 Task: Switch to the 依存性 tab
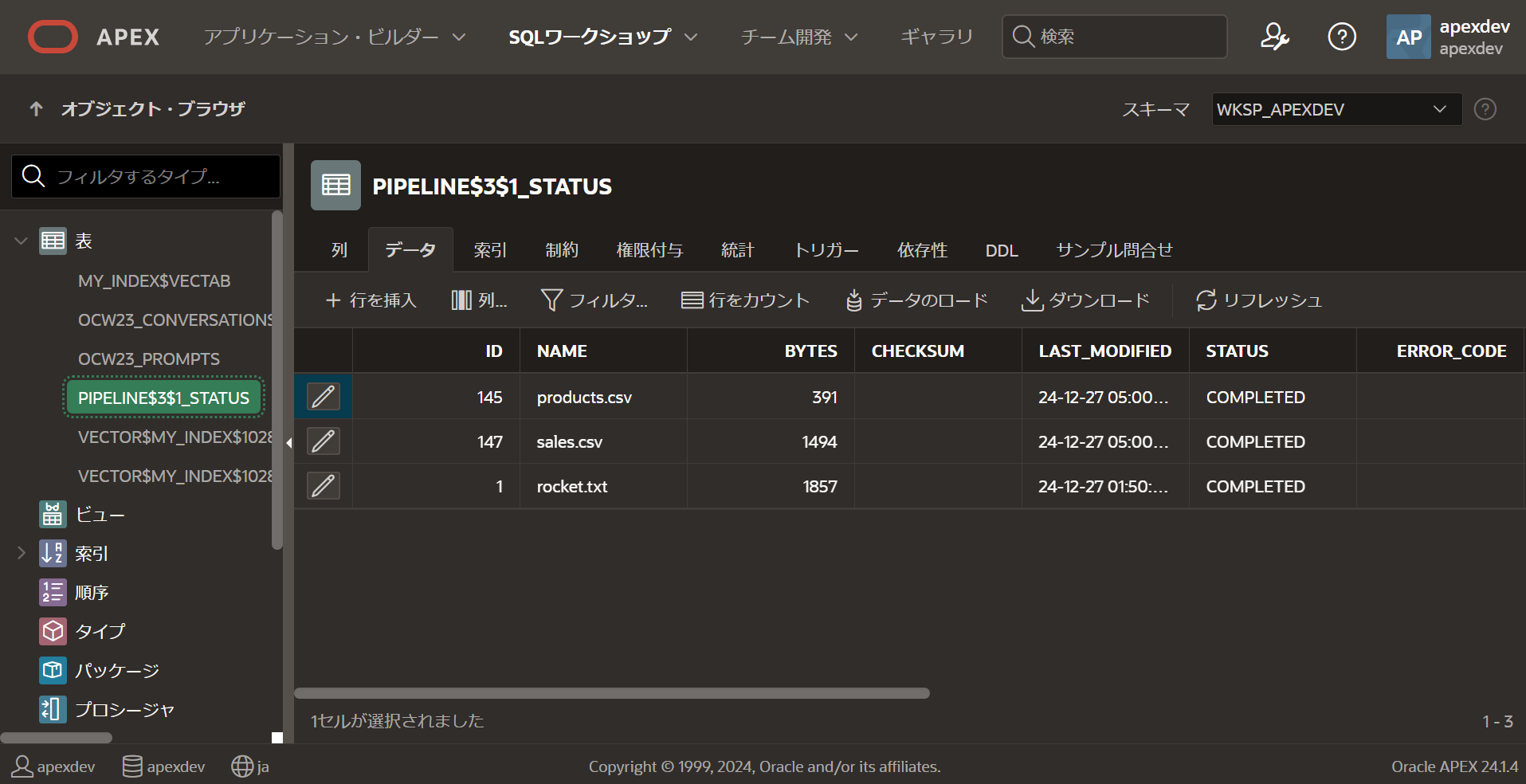[922, 250]
